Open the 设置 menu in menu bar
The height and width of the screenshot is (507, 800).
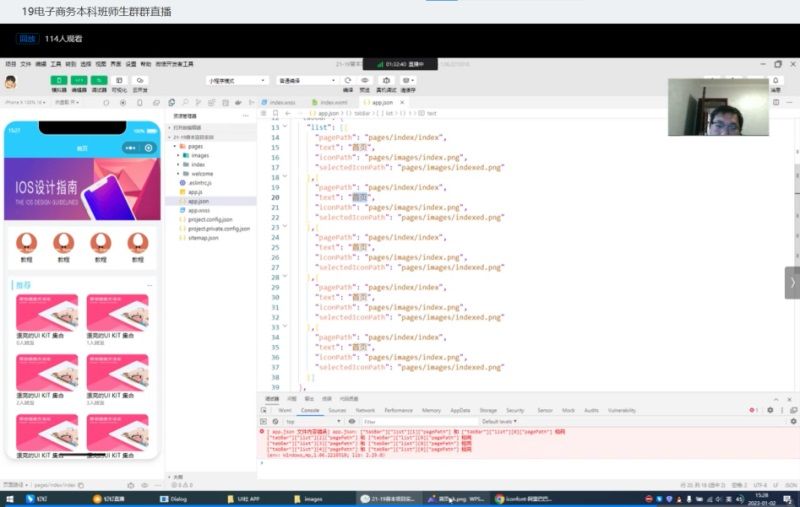pos(131,63)
